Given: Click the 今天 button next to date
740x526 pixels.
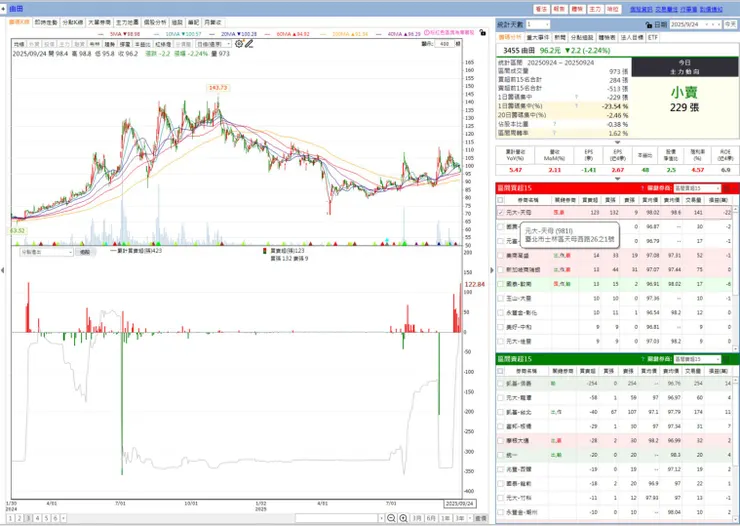Looking at the screenshot, I should (730, 25).
